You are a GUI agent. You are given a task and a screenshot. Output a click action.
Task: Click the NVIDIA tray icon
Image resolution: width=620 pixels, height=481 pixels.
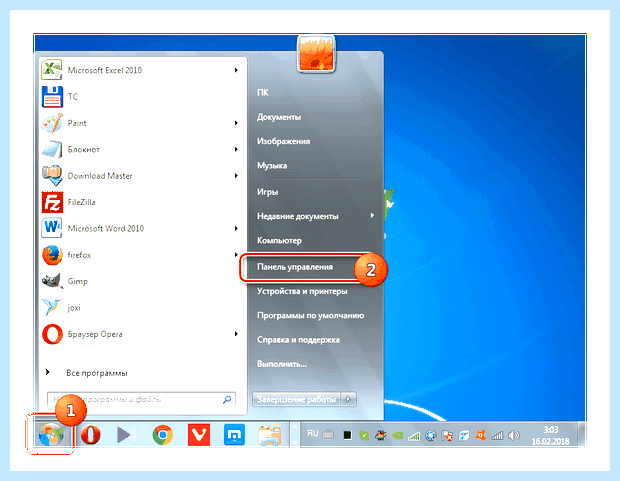coord(398,436)
